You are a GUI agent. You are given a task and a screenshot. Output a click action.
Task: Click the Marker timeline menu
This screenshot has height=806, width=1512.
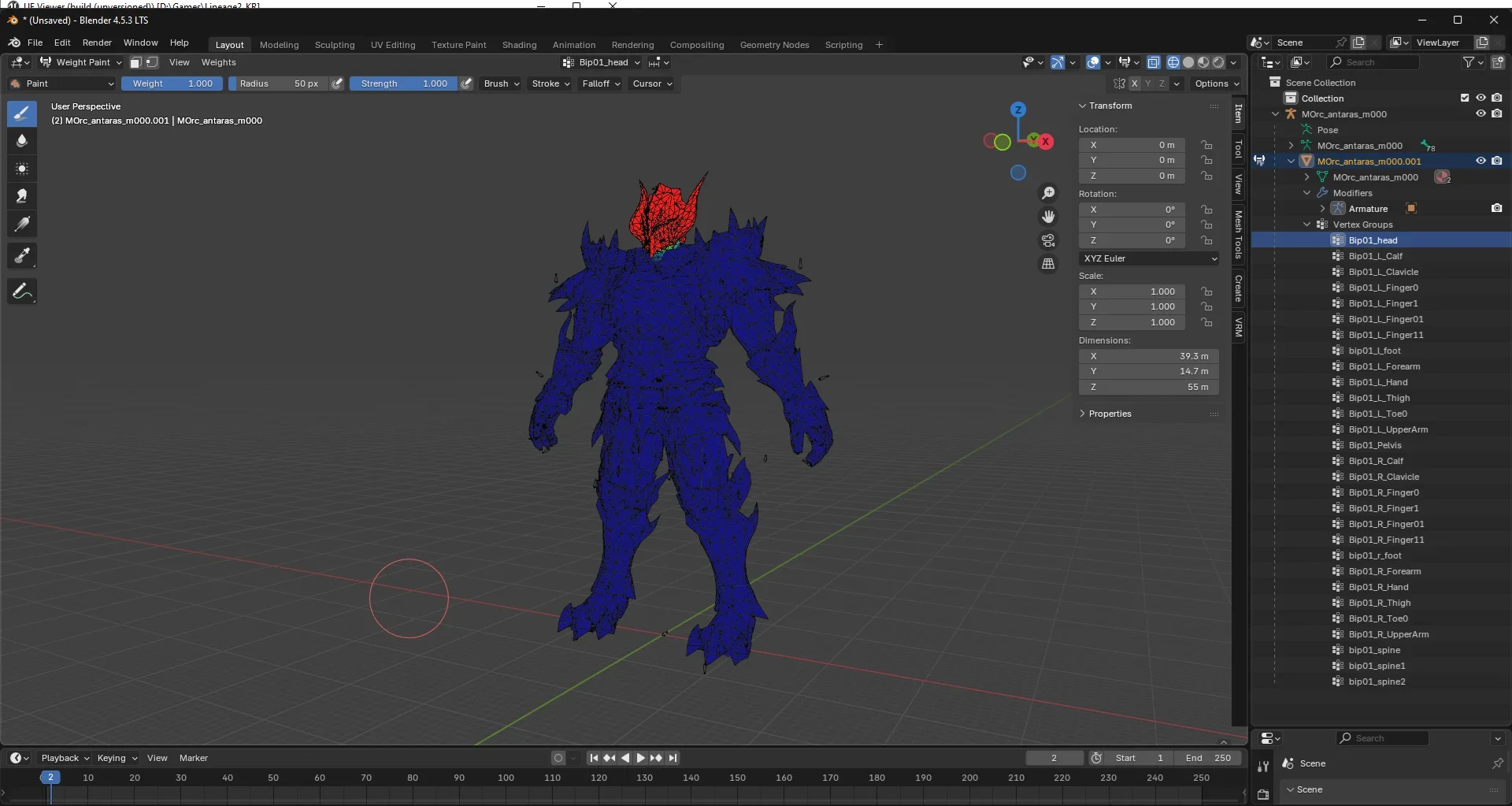(194, 758)
